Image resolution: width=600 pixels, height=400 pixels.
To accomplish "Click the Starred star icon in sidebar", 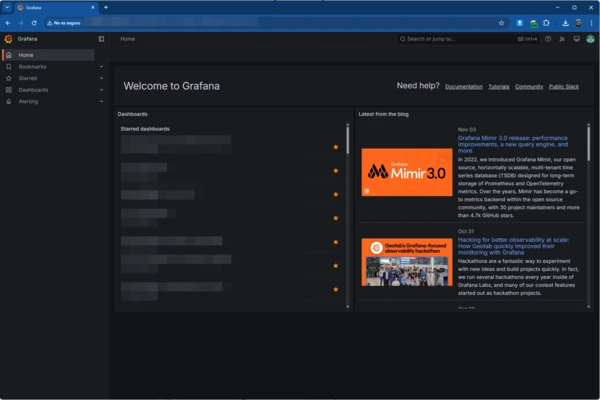I will pyautogui.click(x=9, y=78).
